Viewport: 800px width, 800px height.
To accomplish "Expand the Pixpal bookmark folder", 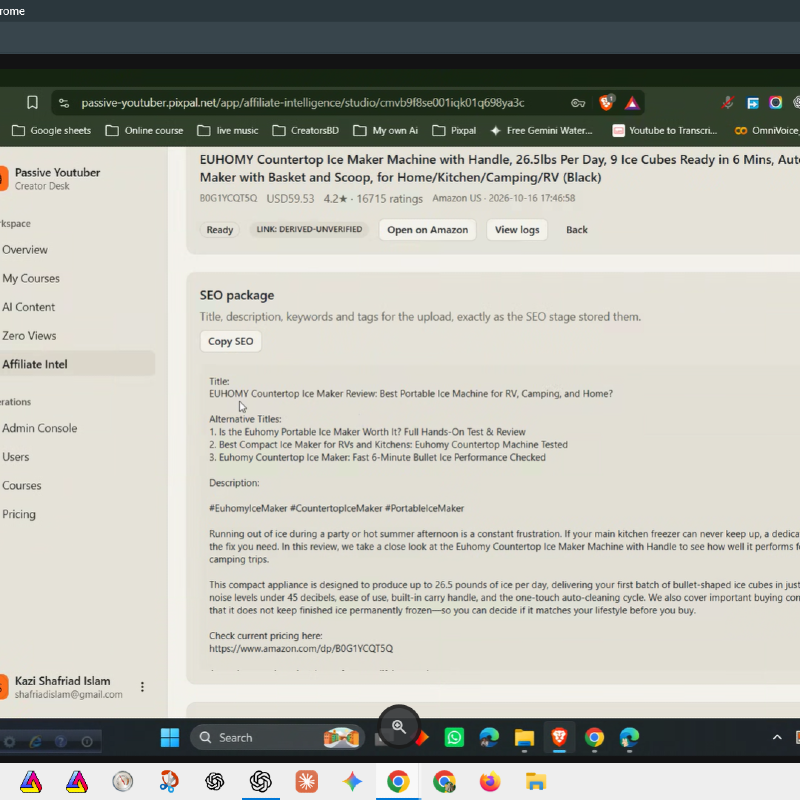I will [x=454, y=131].
